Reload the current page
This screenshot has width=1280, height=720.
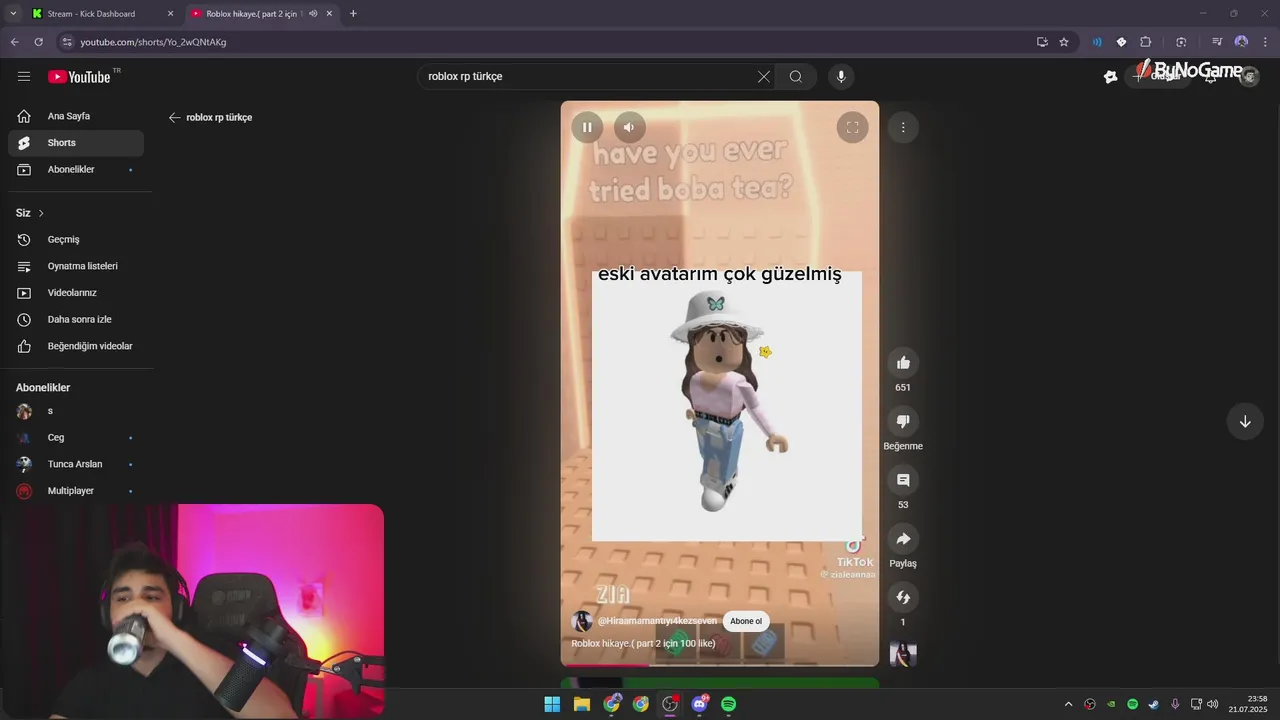coord(38,42)
